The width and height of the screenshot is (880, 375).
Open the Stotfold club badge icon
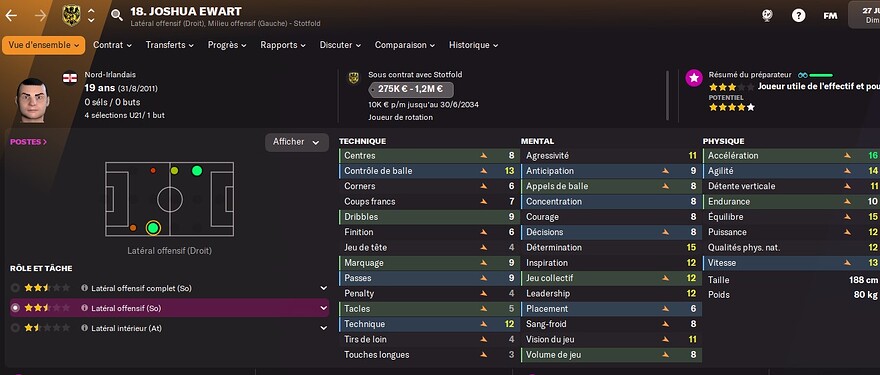click(x=71, y=15)
